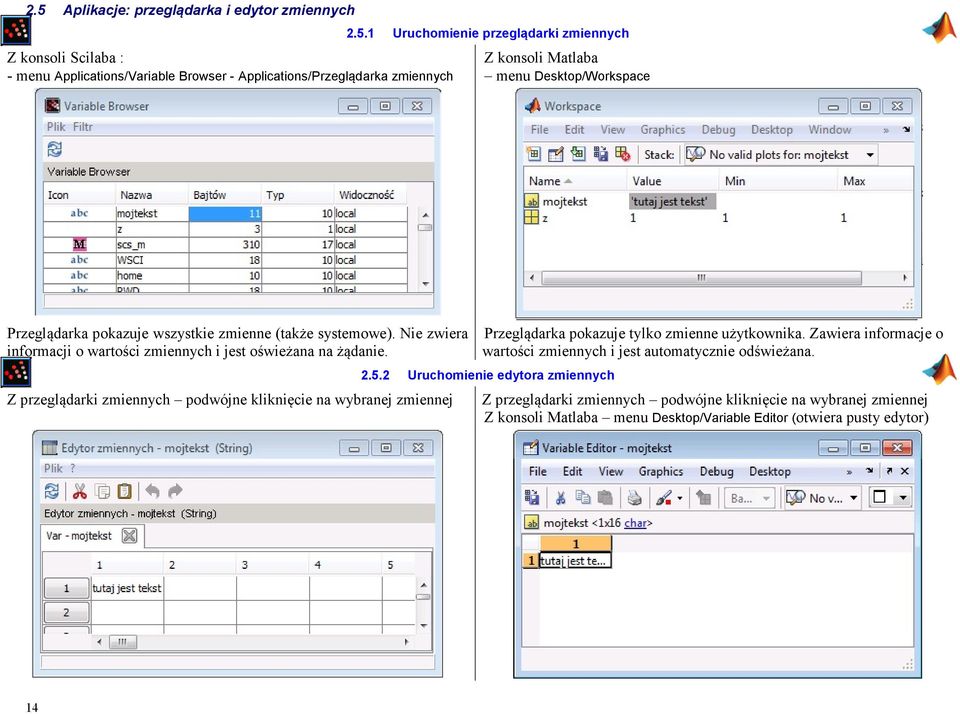Expand Variable Editor menu overflow chevron

849,472
